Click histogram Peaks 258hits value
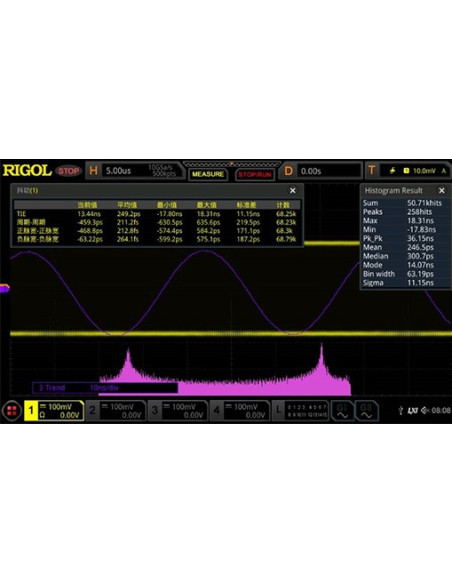 (x=420, y=212)
